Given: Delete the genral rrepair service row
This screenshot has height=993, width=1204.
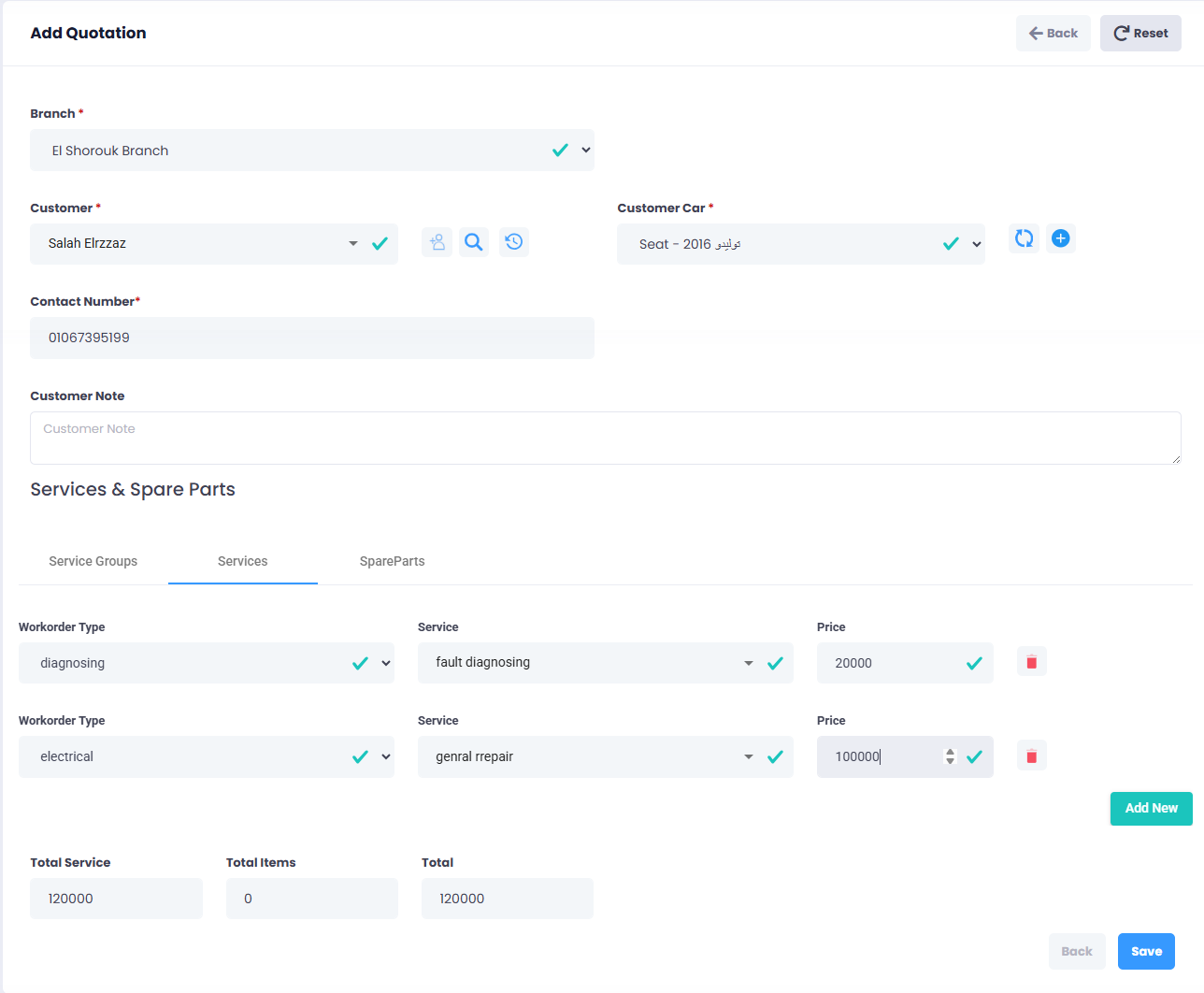Looking at the screenshot, I should click(x=1031, y=756).
